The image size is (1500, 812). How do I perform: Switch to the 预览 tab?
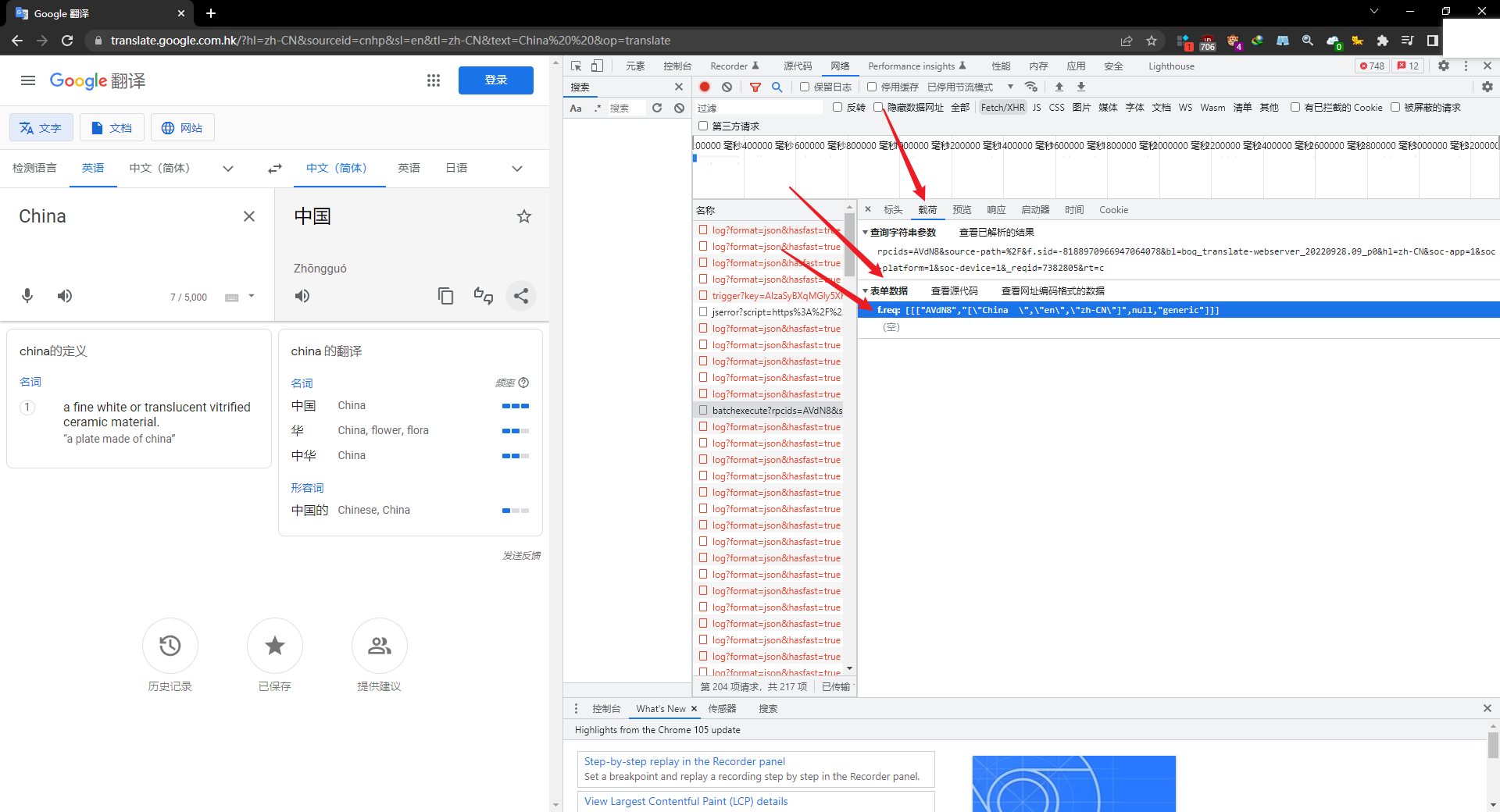(962, 210)
